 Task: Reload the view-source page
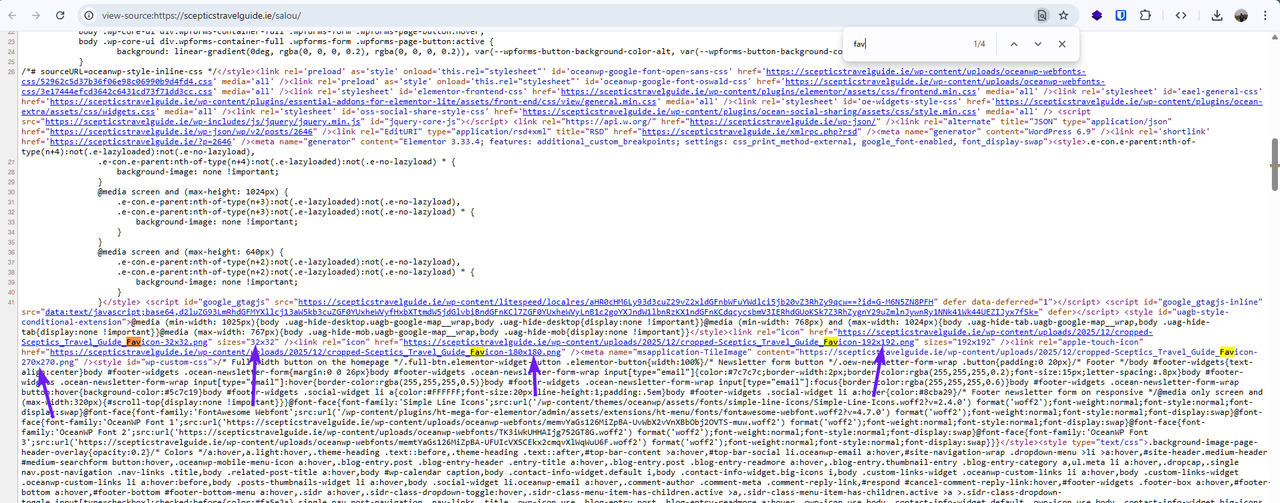[x=62, y=16]
